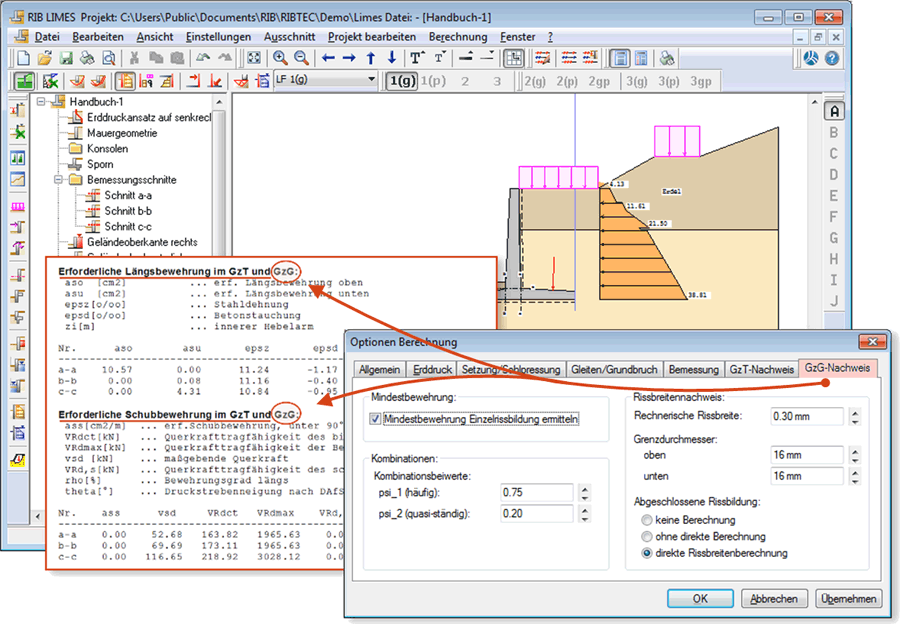
Task: Activate load case toggle 3(p)
Action: point(669,82)
